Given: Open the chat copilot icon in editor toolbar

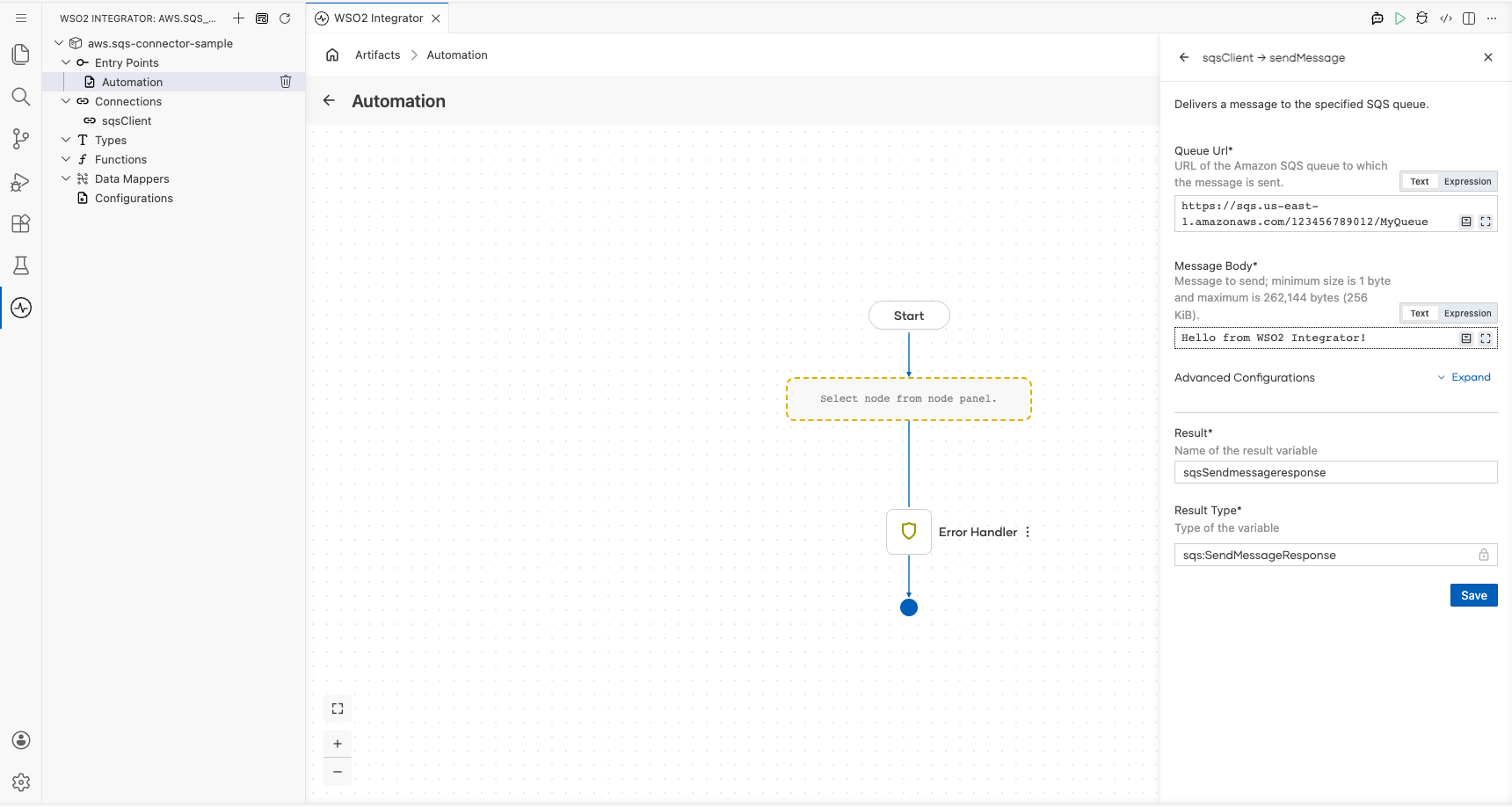Looking at the screenshot, I should 1378,18.
